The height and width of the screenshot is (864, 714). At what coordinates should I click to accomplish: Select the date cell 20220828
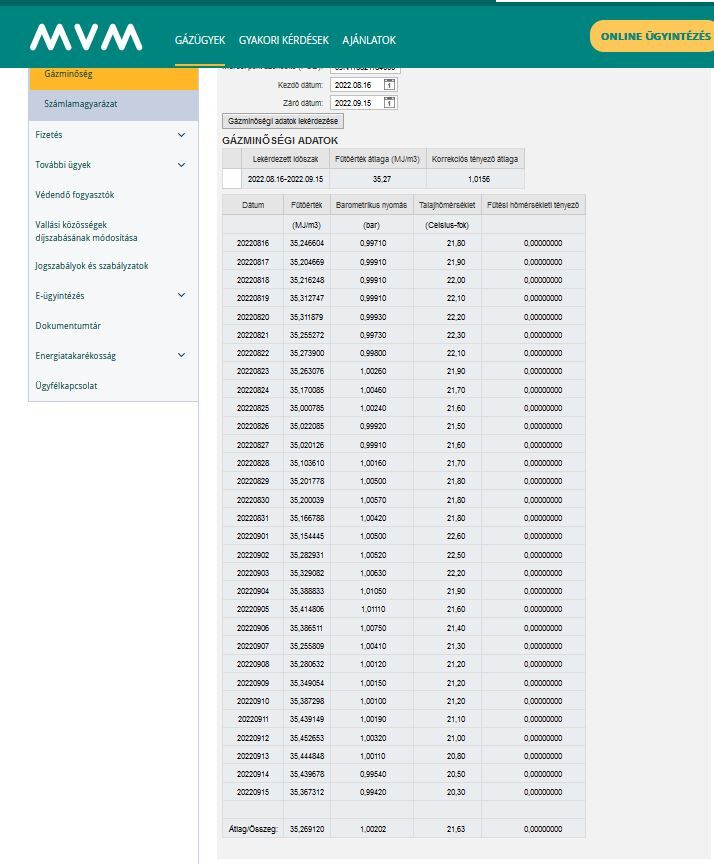(x=253, y=463)
